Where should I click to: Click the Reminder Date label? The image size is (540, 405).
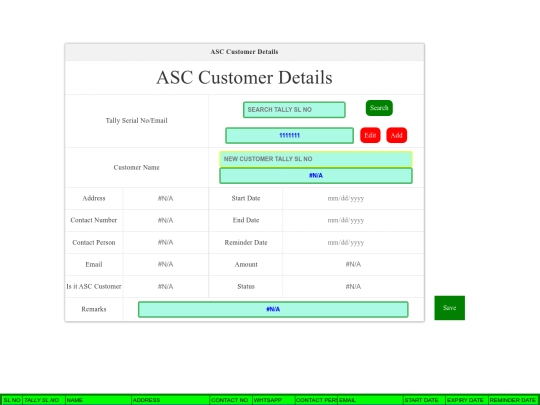pyautogui.click(x=246, y=242)
